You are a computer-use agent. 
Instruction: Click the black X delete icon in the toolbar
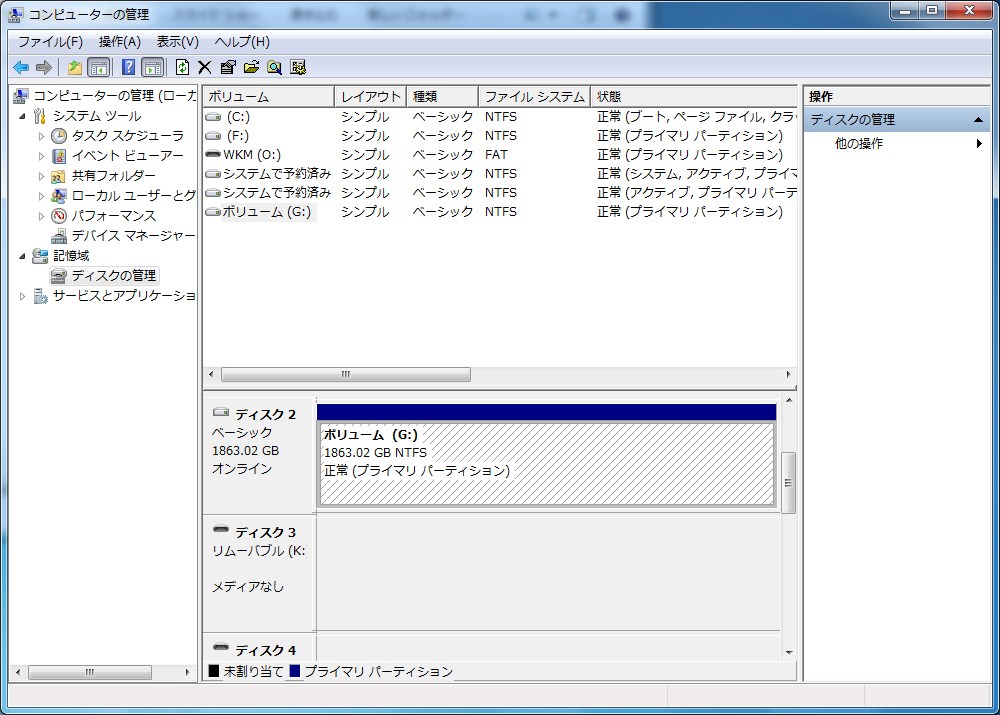pos(205,67)
